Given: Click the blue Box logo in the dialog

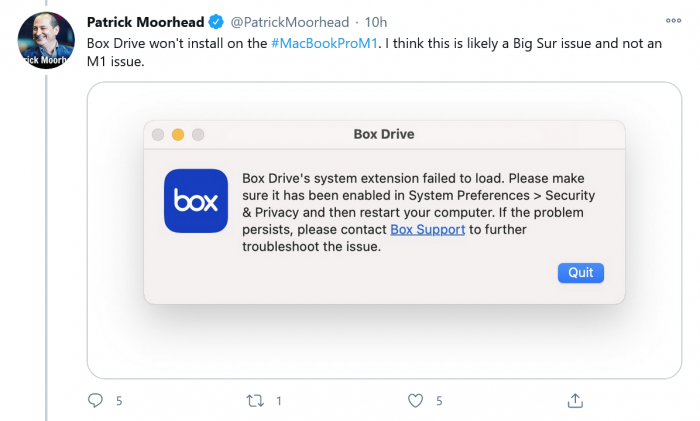Looking at the screenshot, I should point(196,201).
